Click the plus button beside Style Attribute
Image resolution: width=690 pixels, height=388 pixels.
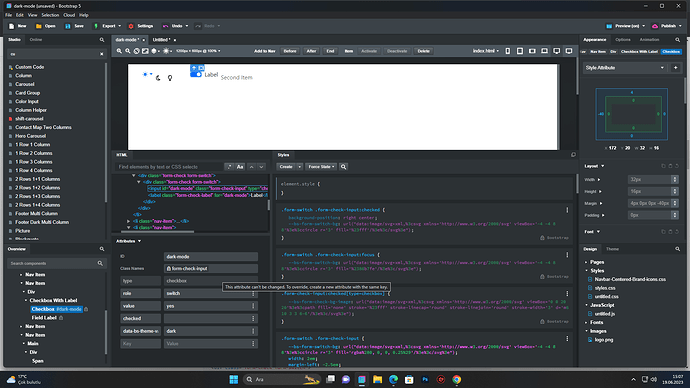(x=675, y=68)
